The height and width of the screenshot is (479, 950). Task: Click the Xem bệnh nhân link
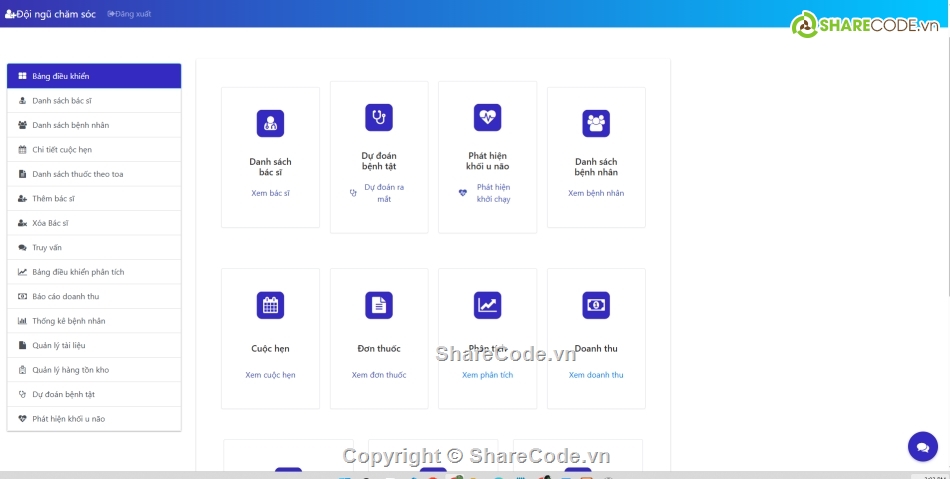pos(596,193)
